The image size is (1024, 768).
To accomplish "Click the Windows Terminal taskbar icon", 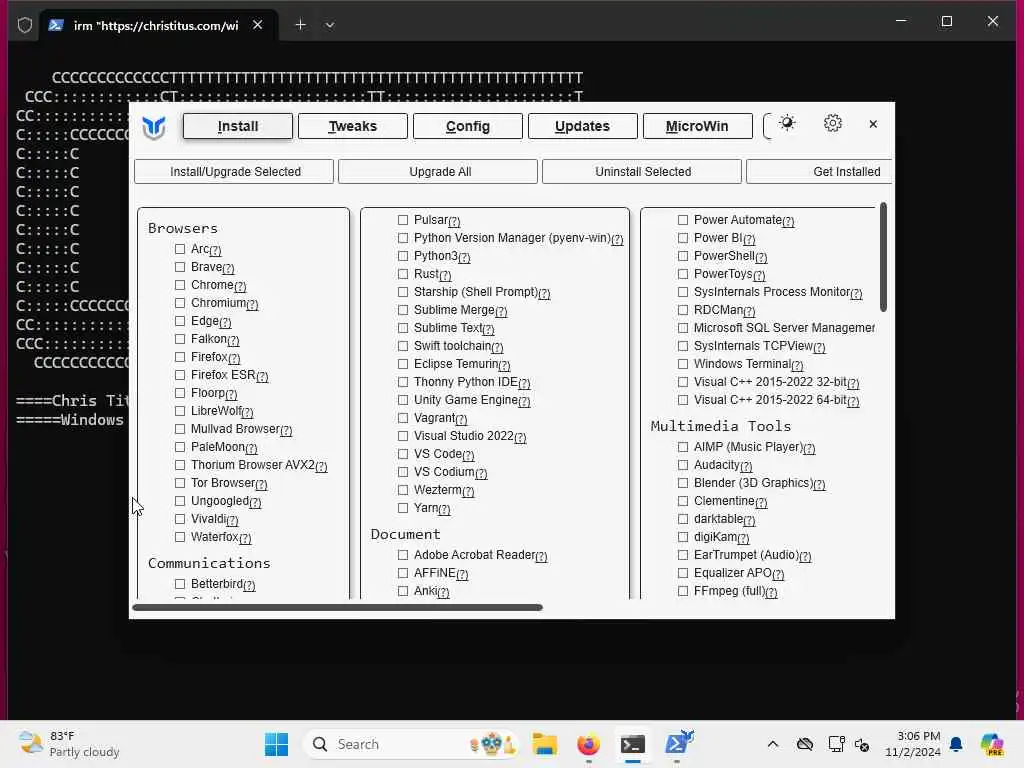I will 632,744.
